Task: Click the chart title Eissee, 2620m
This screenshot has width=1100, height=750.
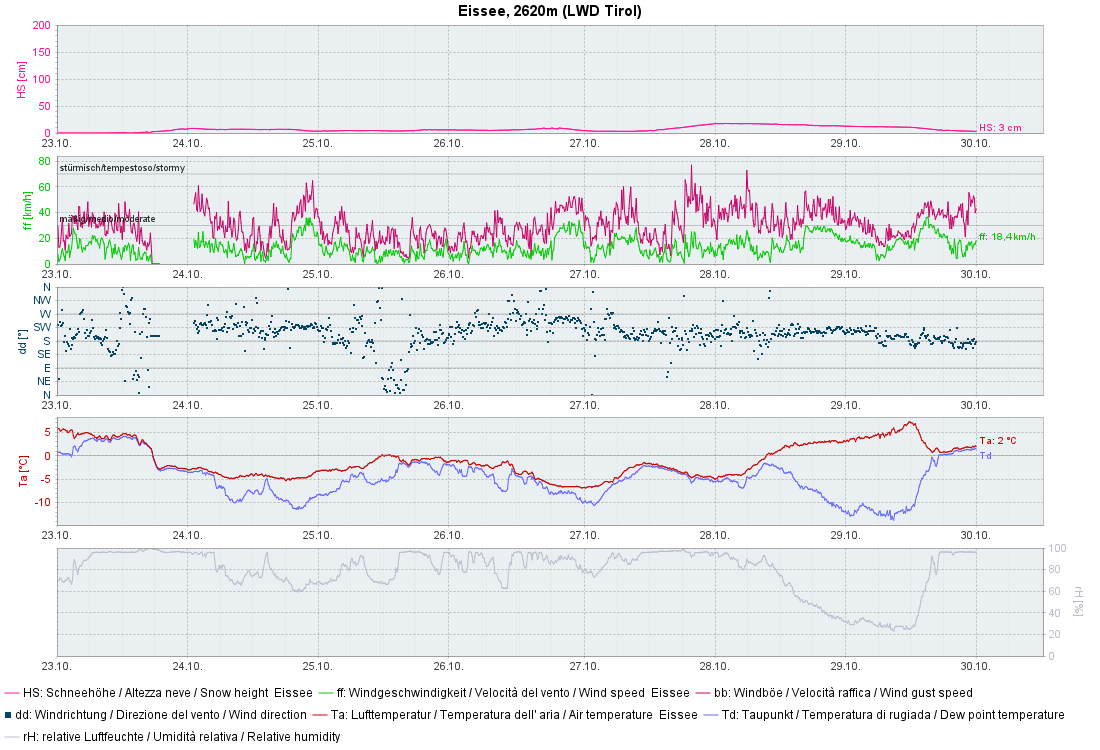Action: tap(549, 11)
